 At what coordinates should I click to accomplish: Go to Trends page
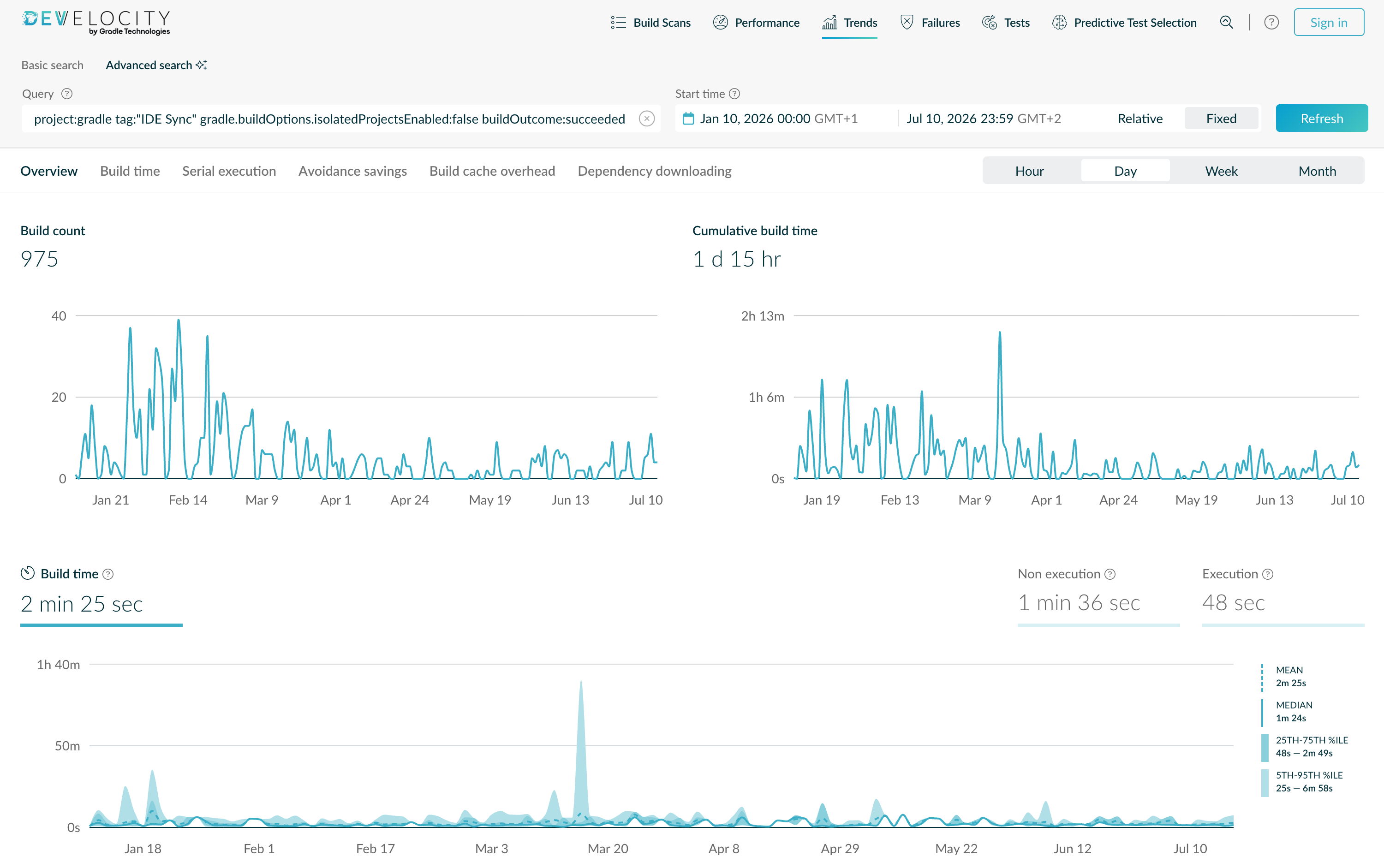(849, 23)
